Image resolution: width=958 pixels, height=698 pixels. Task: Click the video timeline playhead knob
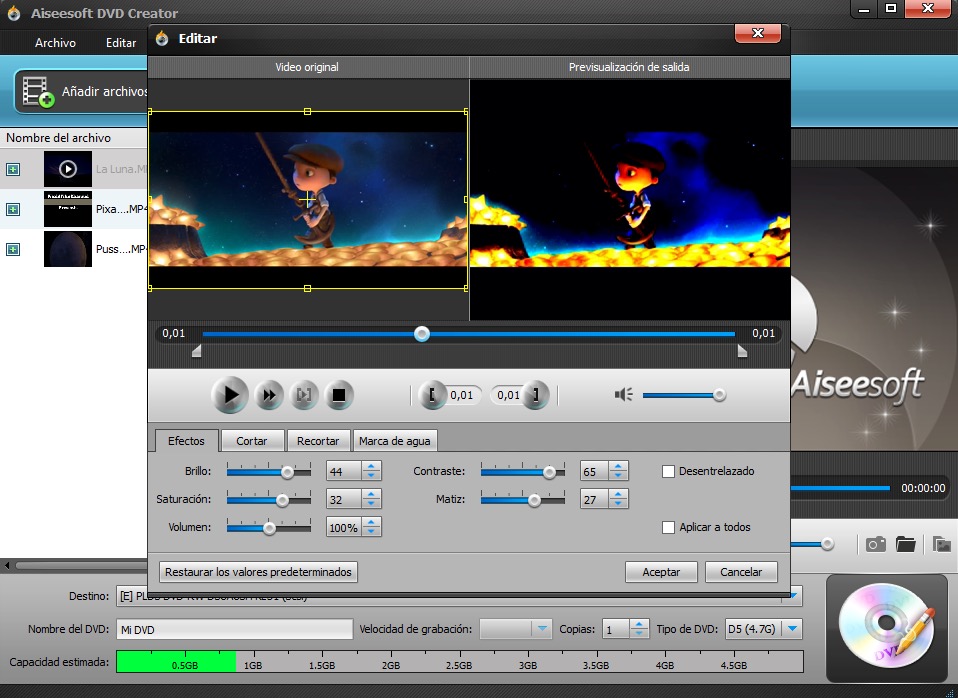[x=422, y=334]
